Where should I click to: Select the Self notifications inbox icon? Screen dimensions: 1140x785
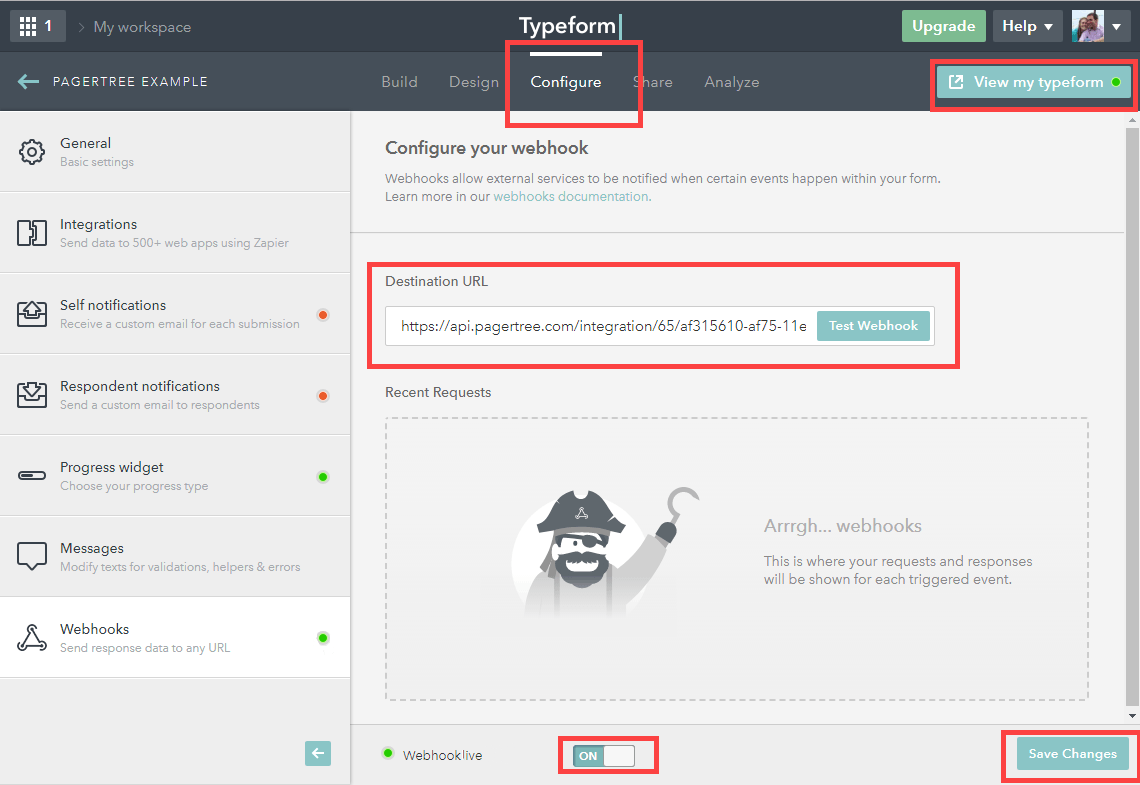pos(32,314)
